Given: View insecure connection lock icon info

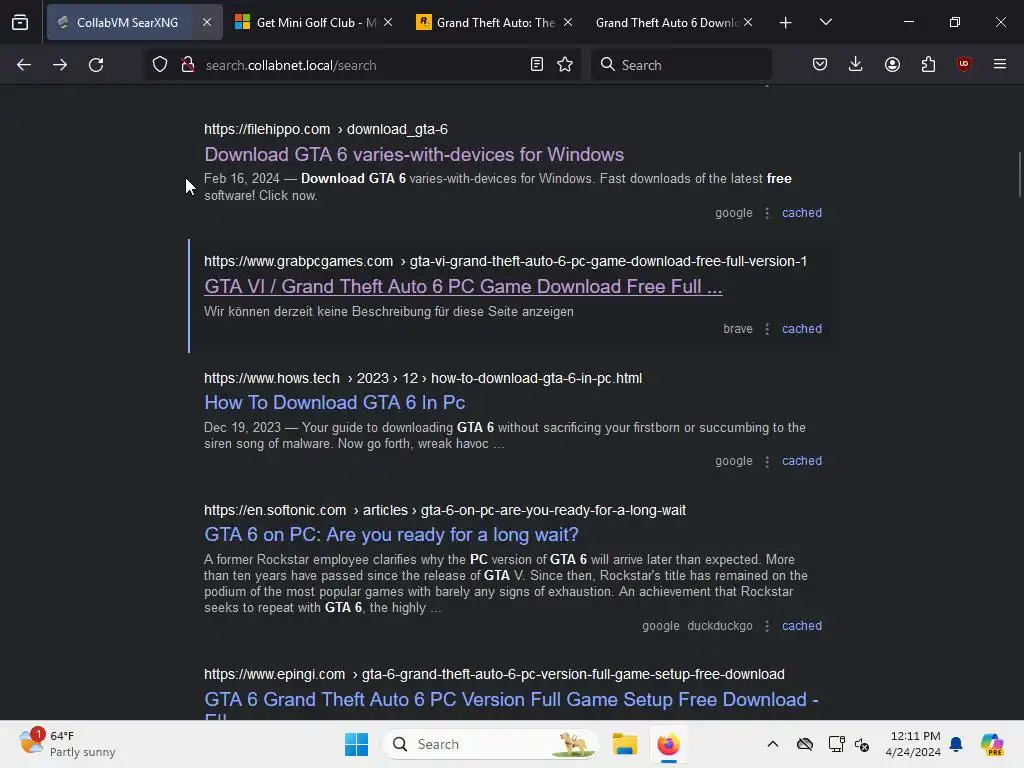Looking at the screenshot, I should coord(188,65).
